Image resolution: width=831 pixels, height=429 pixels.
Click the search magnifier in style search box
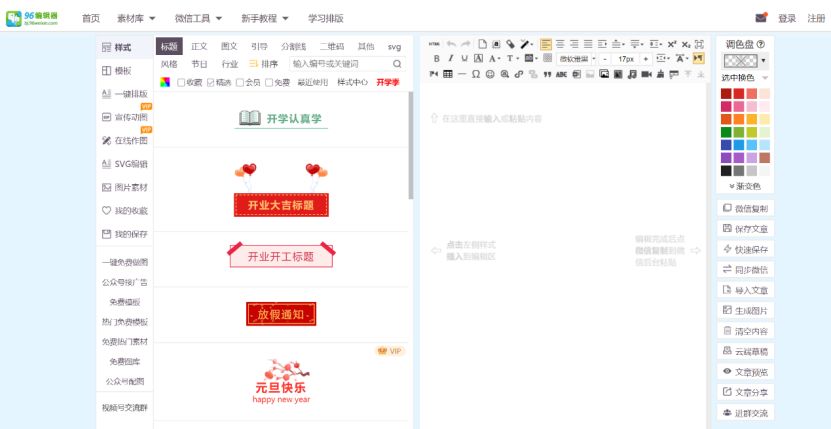[x=397, y=64]
